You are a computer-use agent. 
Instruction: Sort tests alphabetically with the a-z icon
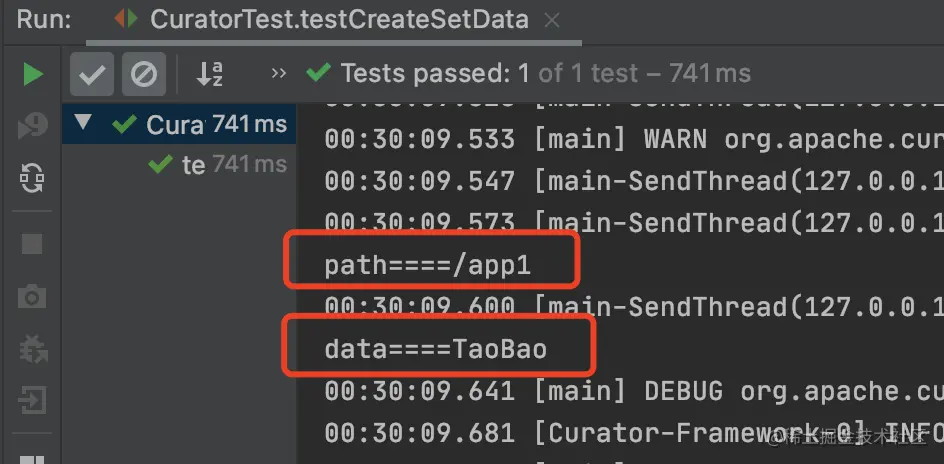pos(210,74)
